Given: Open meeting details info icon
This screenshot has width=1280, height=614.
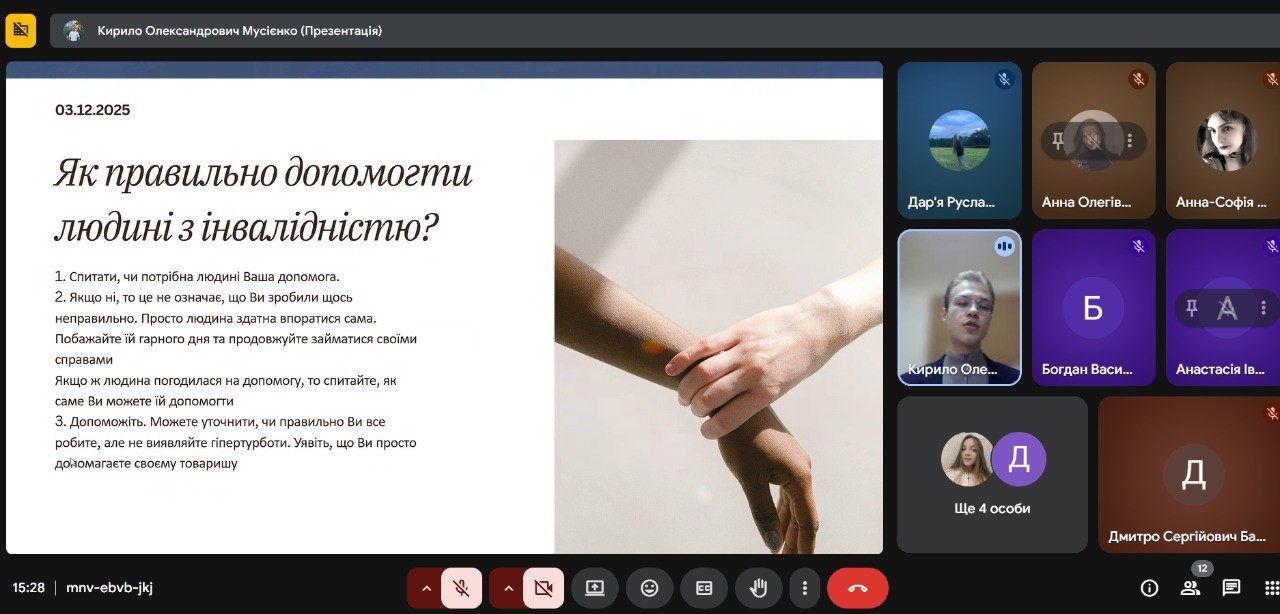Looking at the screenshot, I should (1149, 588).
